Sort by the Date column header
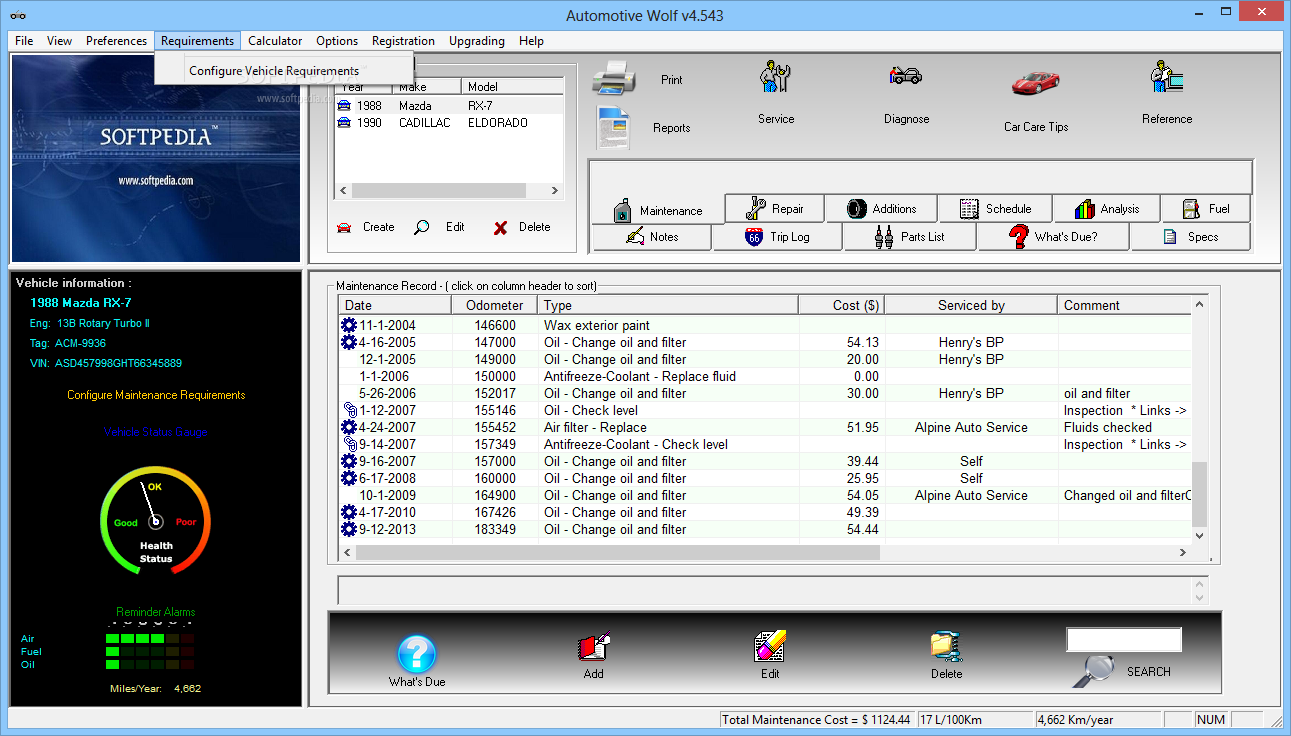The height and width of the screenshot is (736, 1291). [x=395, y=305]
